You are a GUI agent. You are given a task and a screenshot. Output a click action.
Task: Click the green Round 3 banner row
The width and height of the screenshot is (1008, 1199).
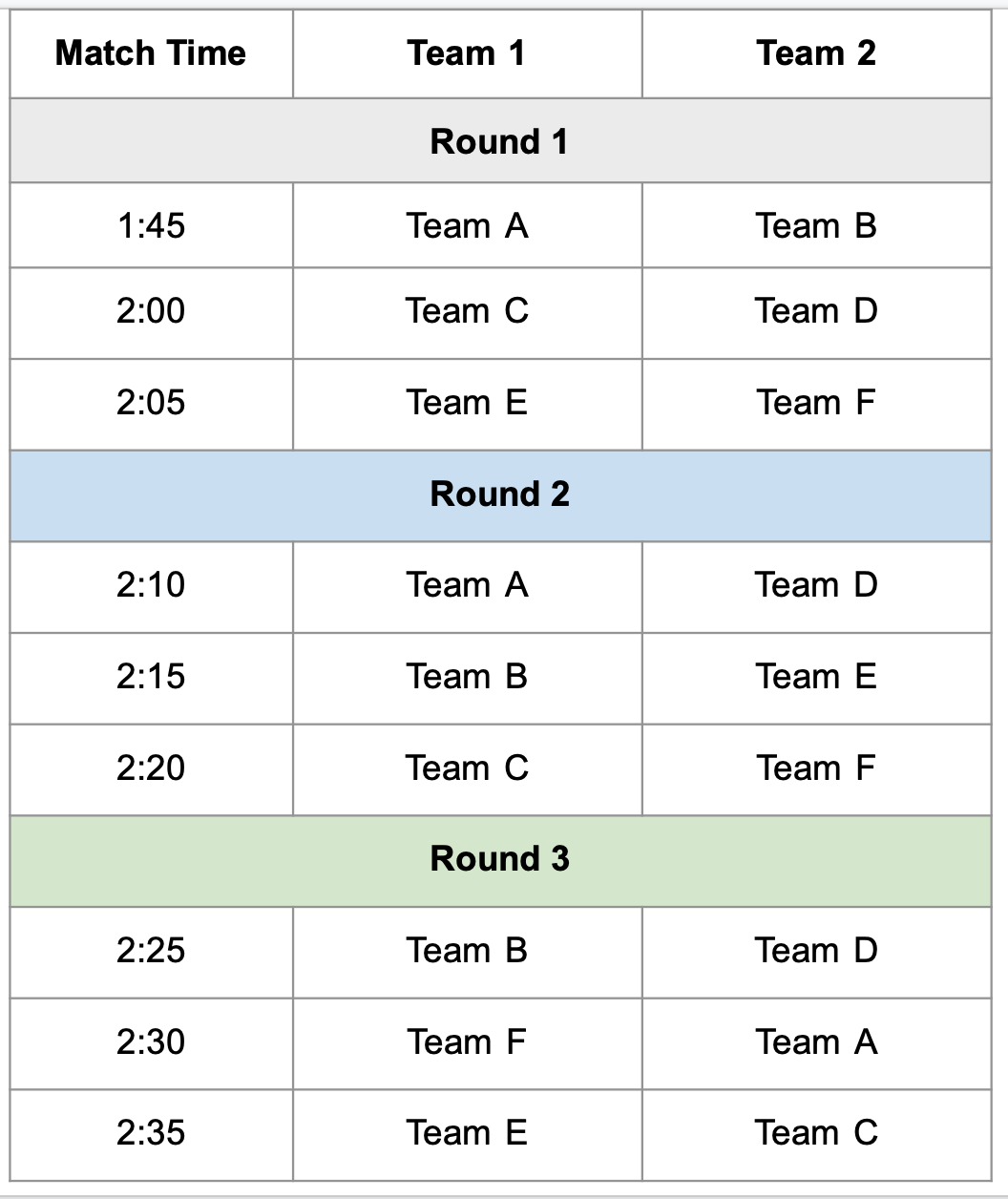(499, 859)
